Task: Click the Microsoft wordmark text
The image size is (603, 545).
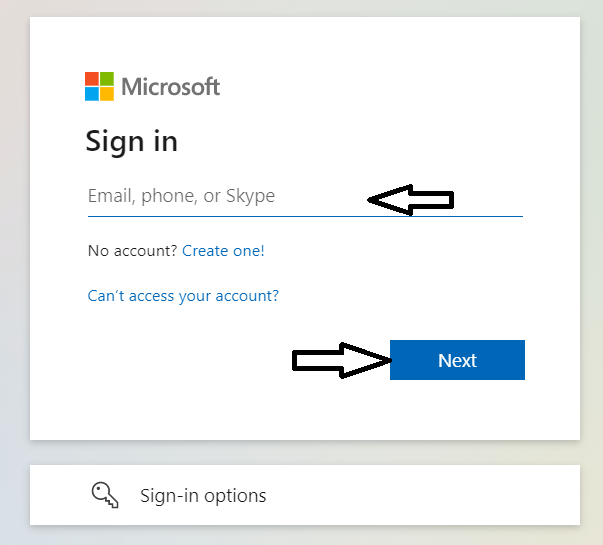Action: click(171, 87)
